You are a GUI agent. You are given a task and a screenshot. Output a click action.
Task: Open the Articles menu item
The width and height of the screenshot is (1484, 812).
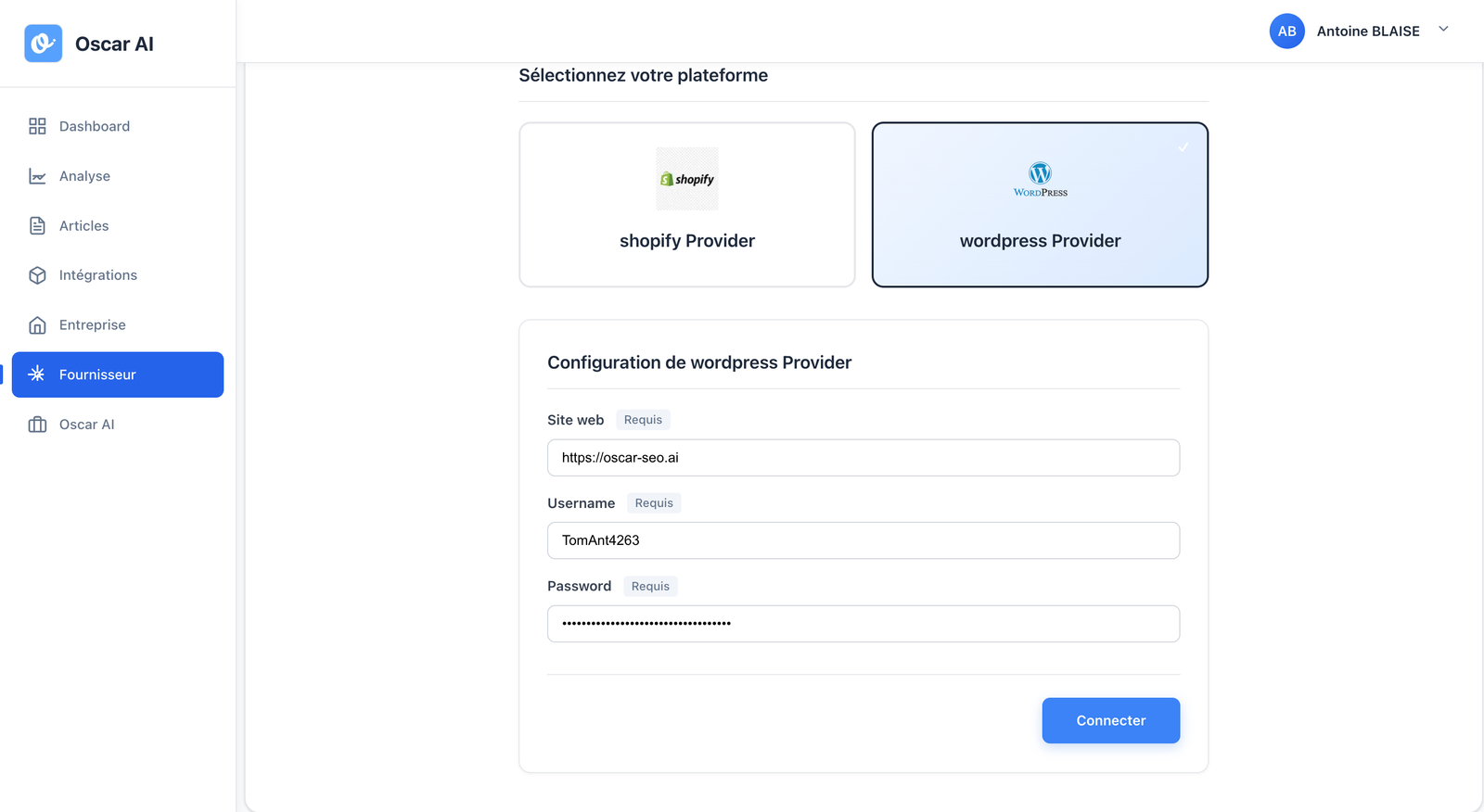pos(84,226)
